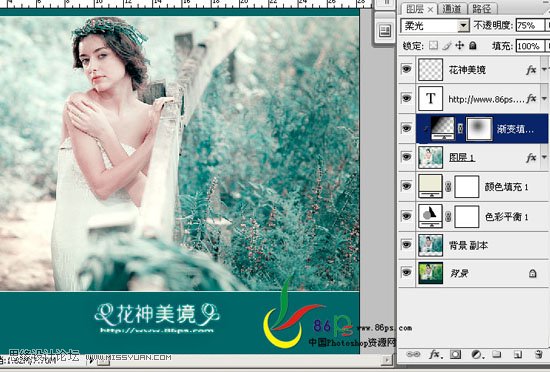550x372 pixels.
Task: Toggle visibility of 色彩平衡 1 layer
Action: point(406,216)
